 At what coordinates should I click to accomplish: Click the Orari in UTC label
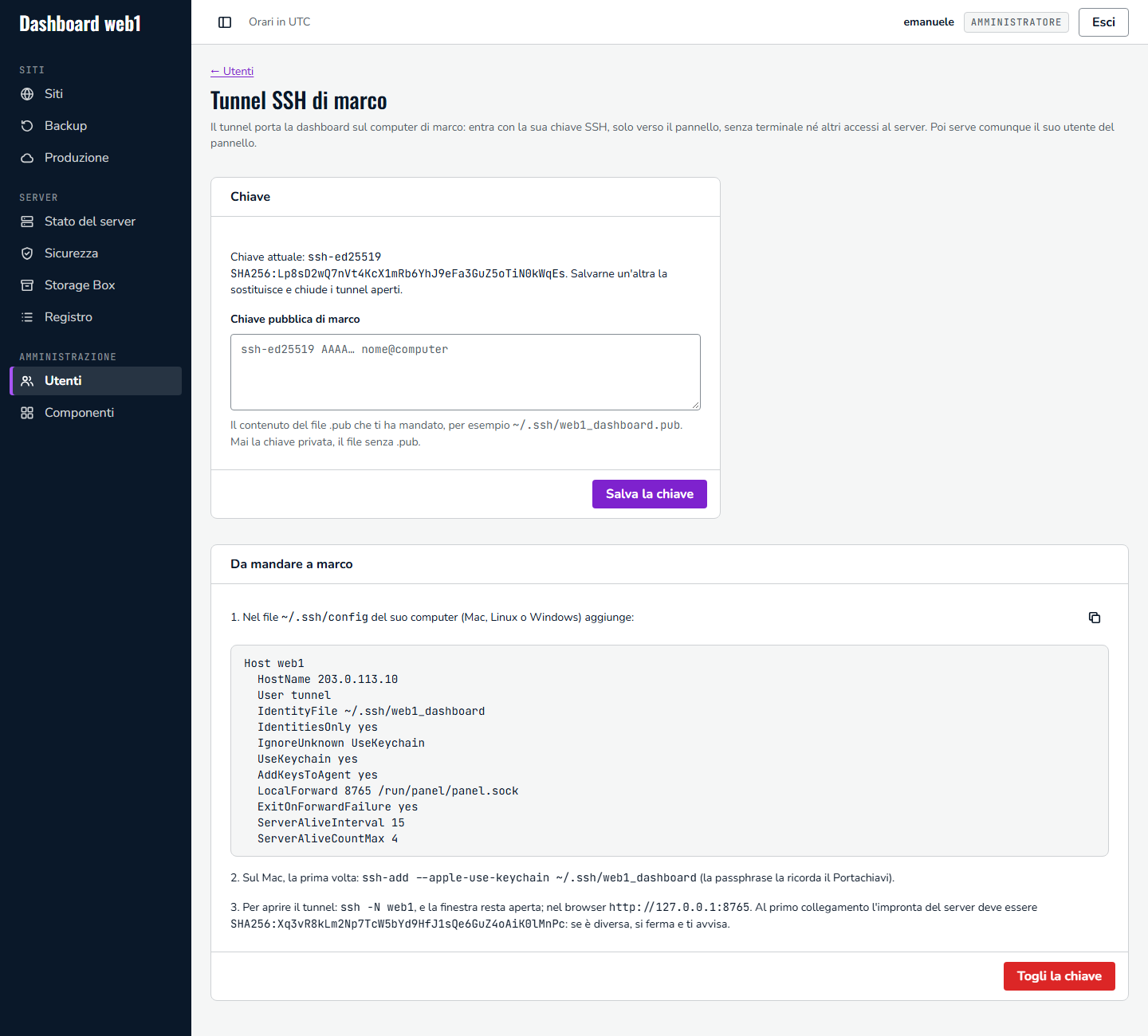(280, 22)
